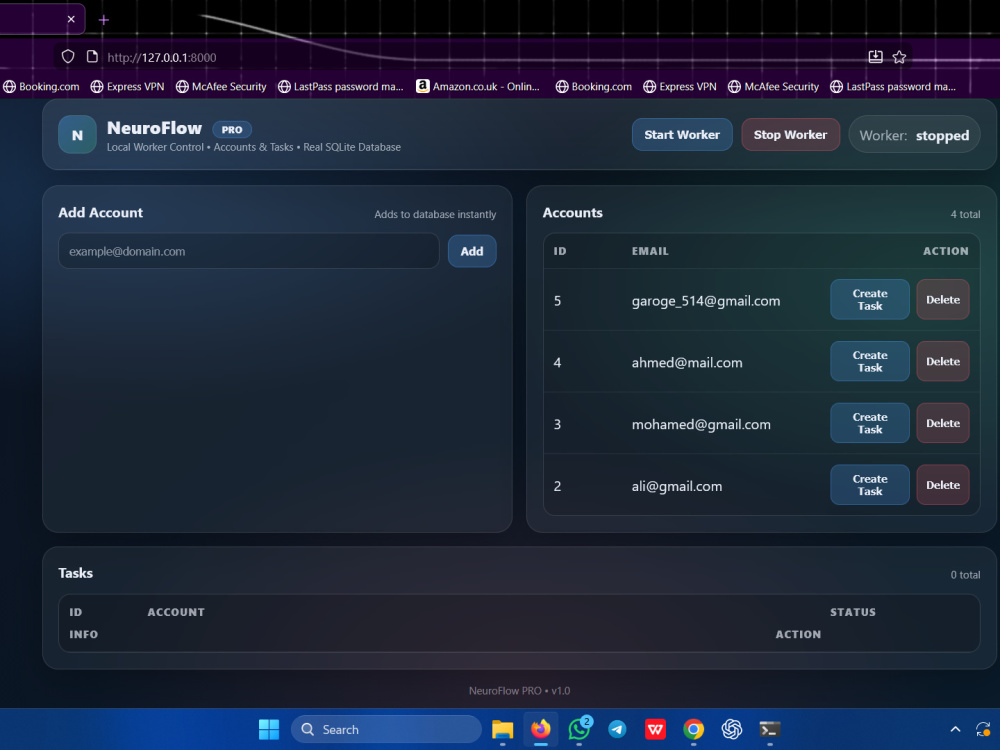Click the Stop Worker button

point(790,135)
